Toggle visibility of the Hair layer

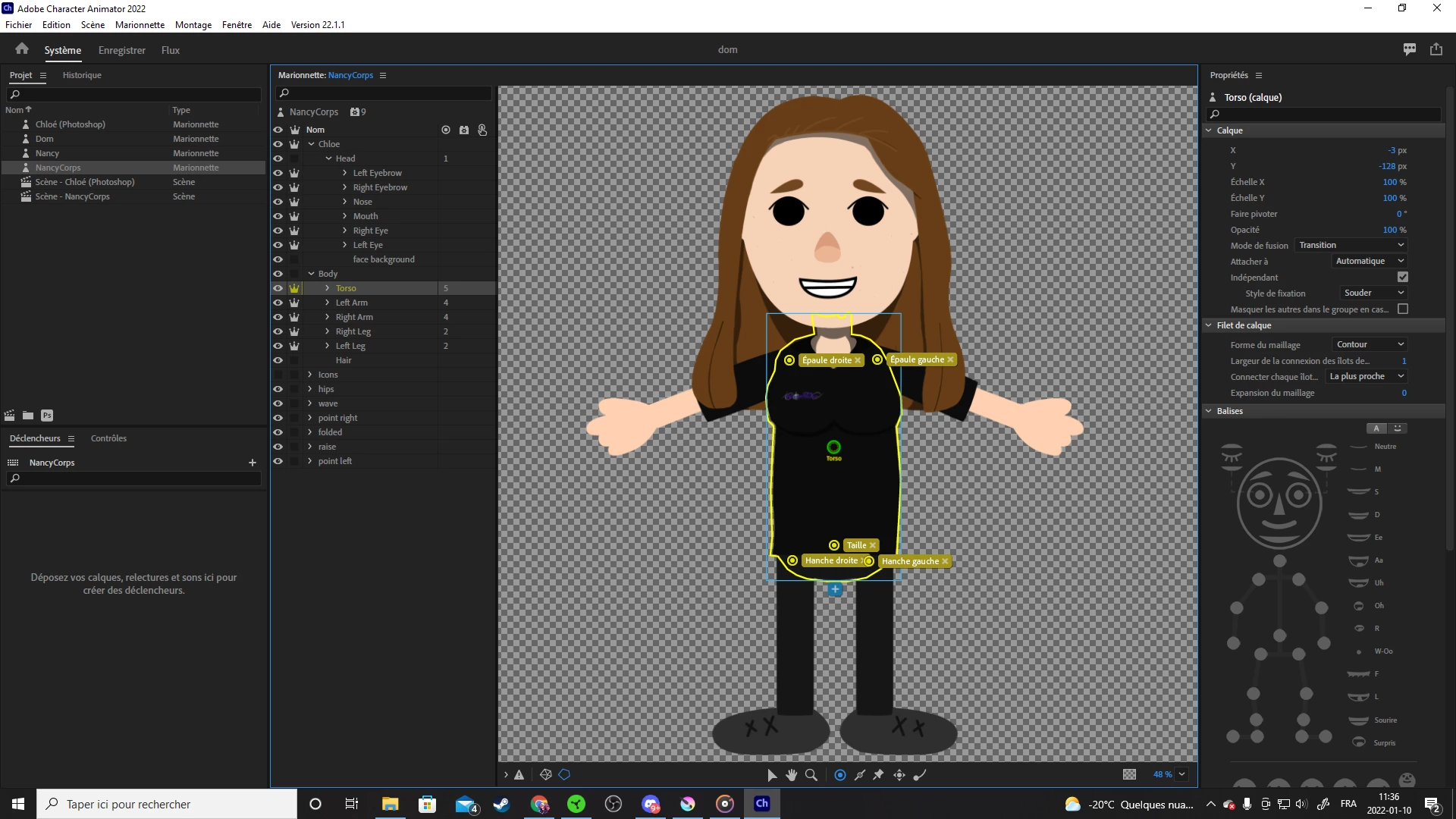point(278,360)
